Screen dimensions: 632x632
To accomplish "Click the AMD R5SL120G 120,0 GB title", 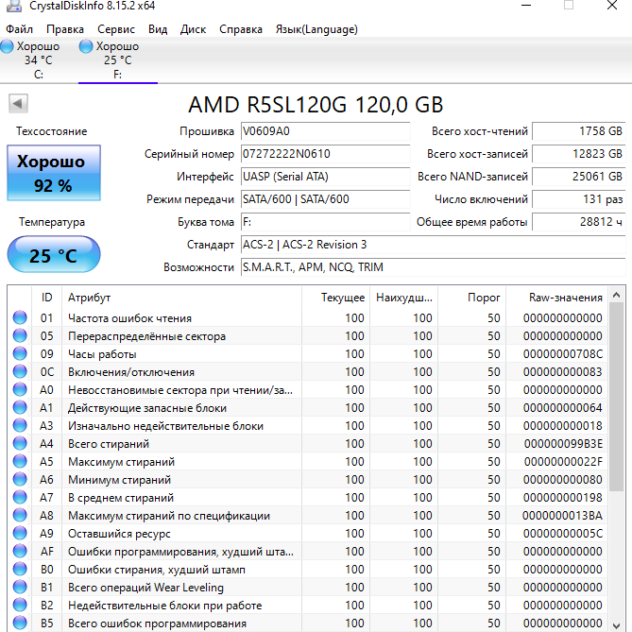I will pos(316,105).
